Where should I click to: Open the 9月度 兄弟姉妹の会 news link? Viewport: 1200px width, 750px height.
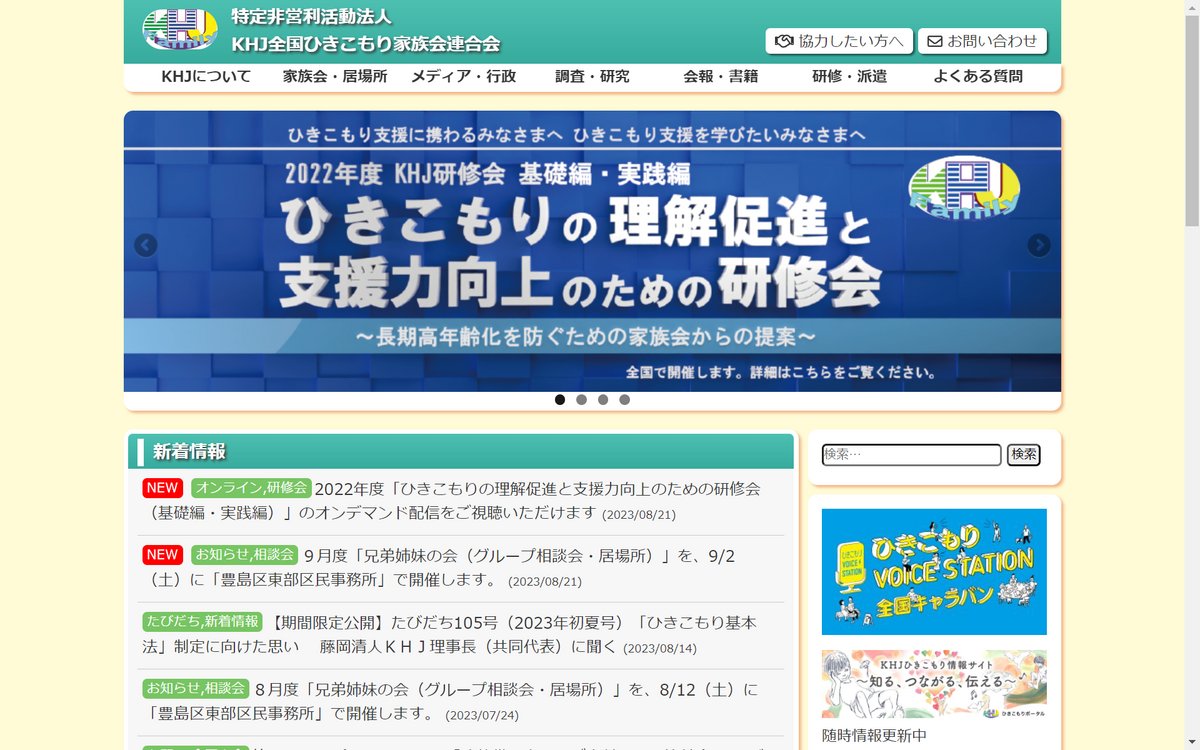441,567
